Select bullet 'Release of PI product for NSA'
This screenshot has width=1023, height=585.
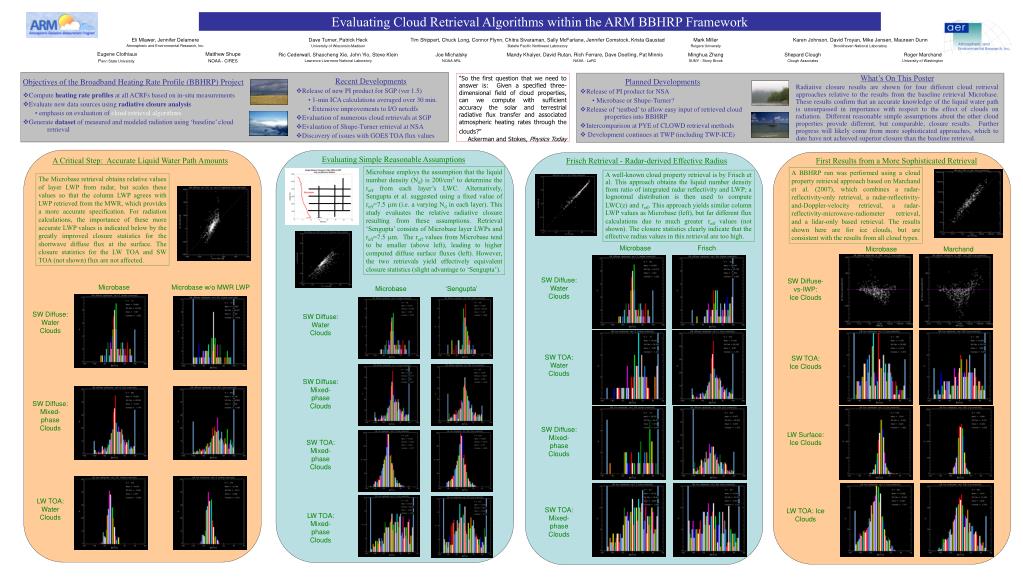[x=625, y=91]
